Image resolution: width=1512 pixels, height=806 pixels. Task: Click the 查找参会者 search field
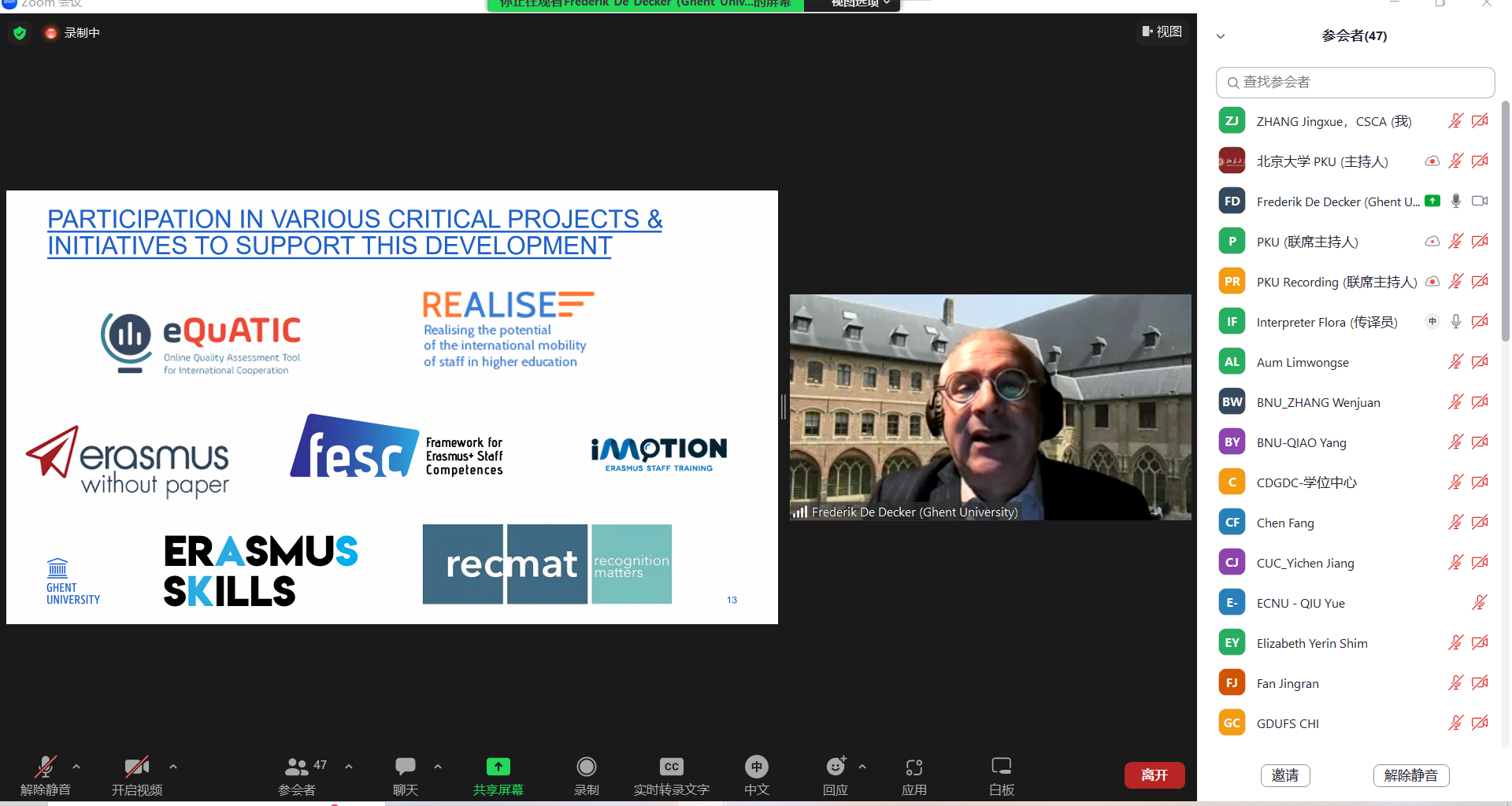coord(1354,83)
